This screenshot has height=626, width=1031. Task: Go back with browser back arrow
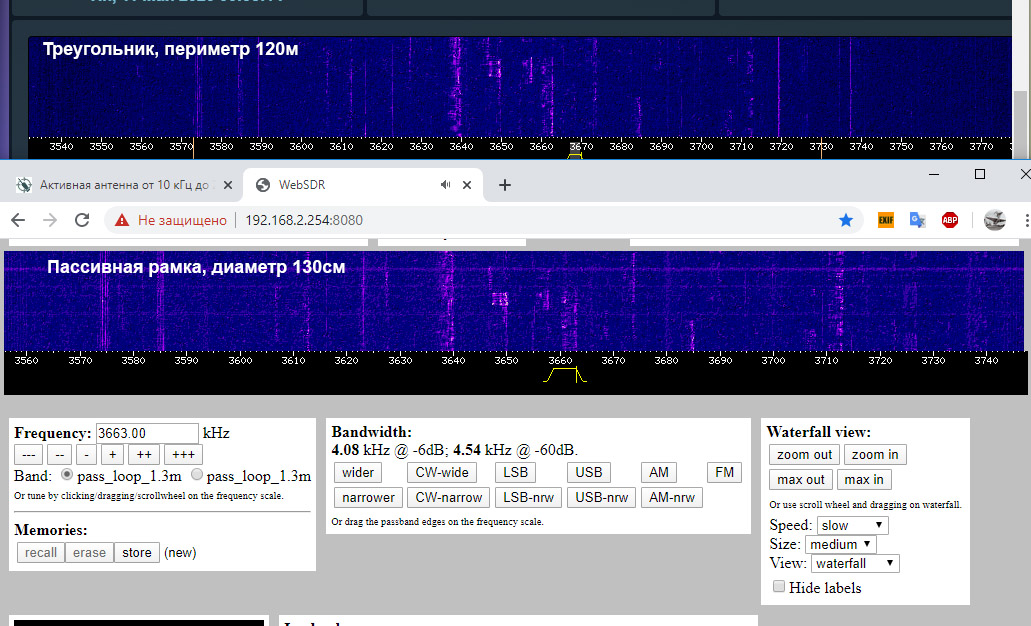click(18, 220)
